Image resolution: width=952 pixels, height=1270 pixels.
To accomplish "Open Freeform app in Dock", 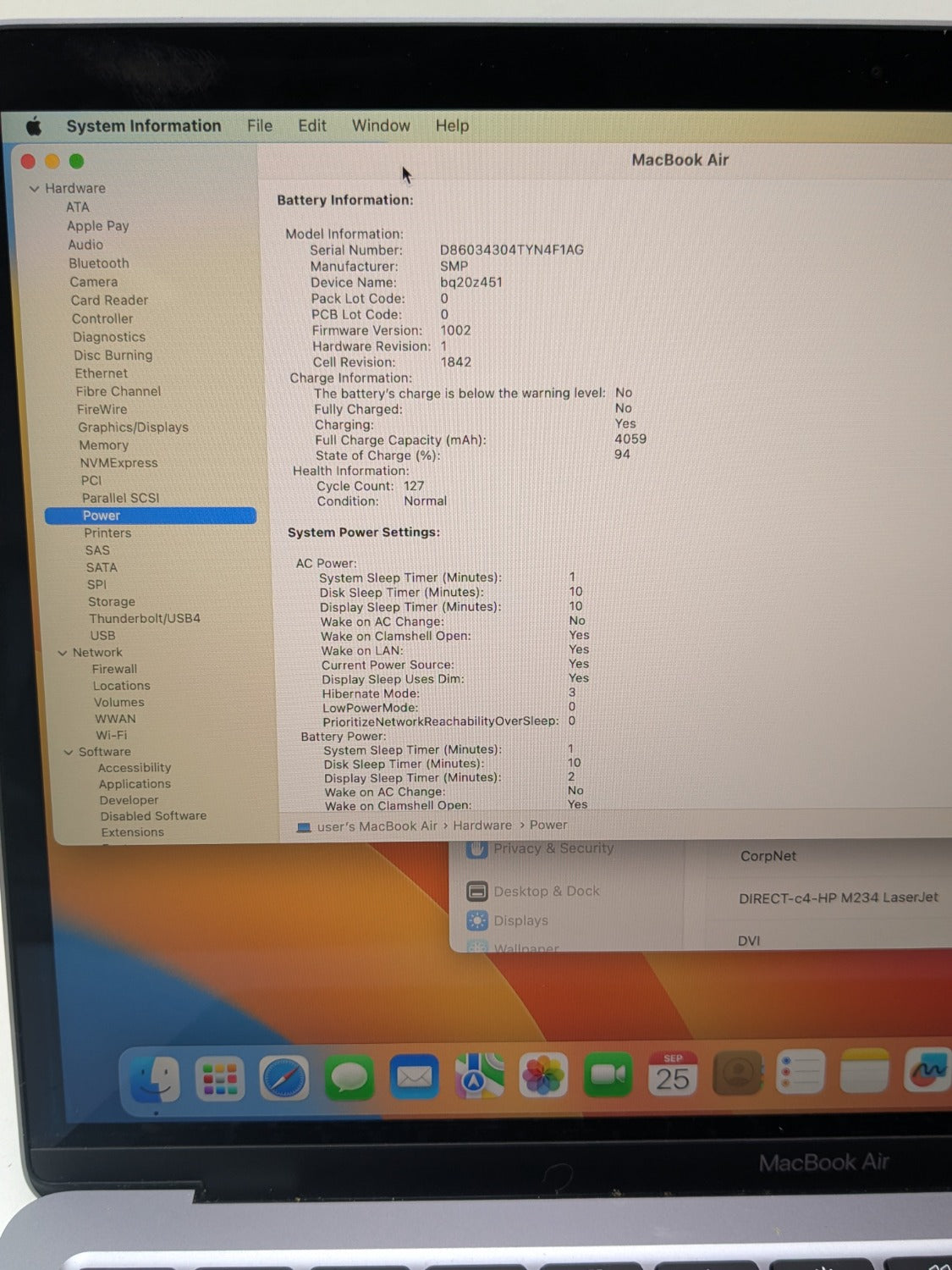I will click(928, 1070).
